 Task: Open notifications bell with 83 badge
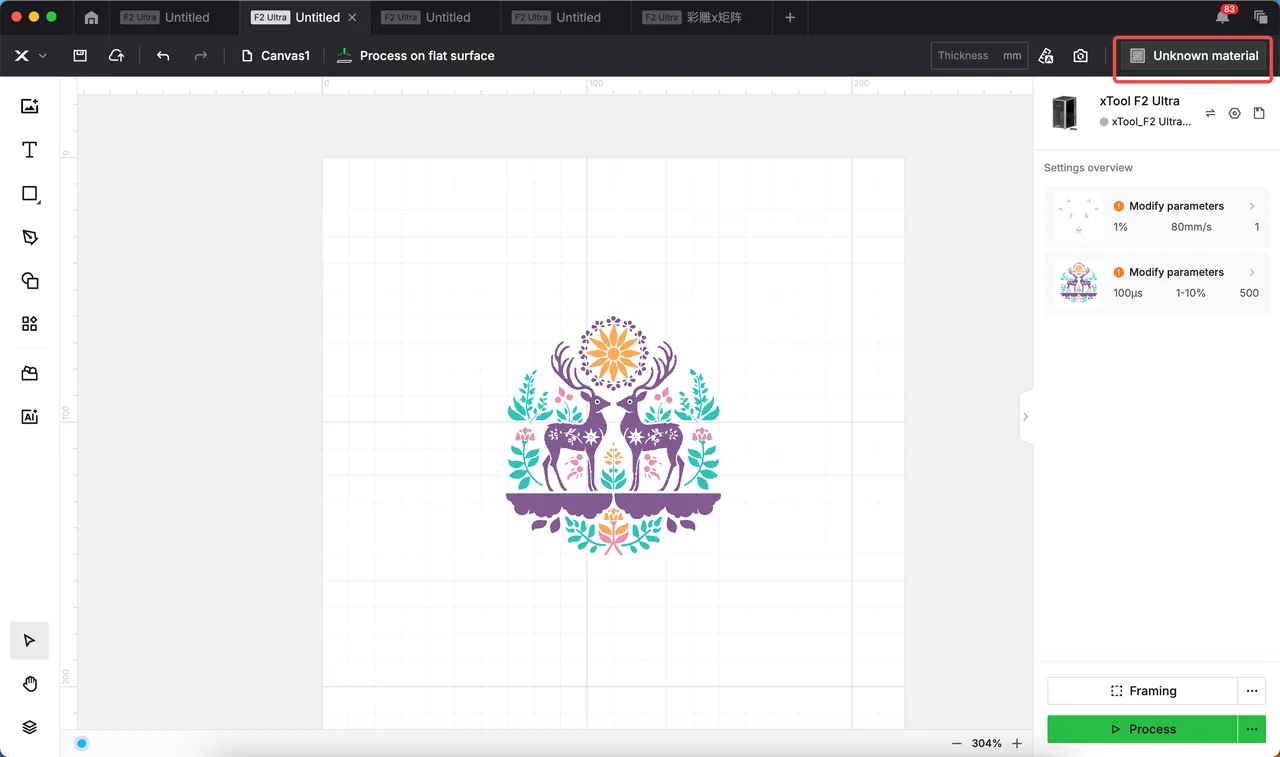pyautogui.click(x=1223, y=17)
